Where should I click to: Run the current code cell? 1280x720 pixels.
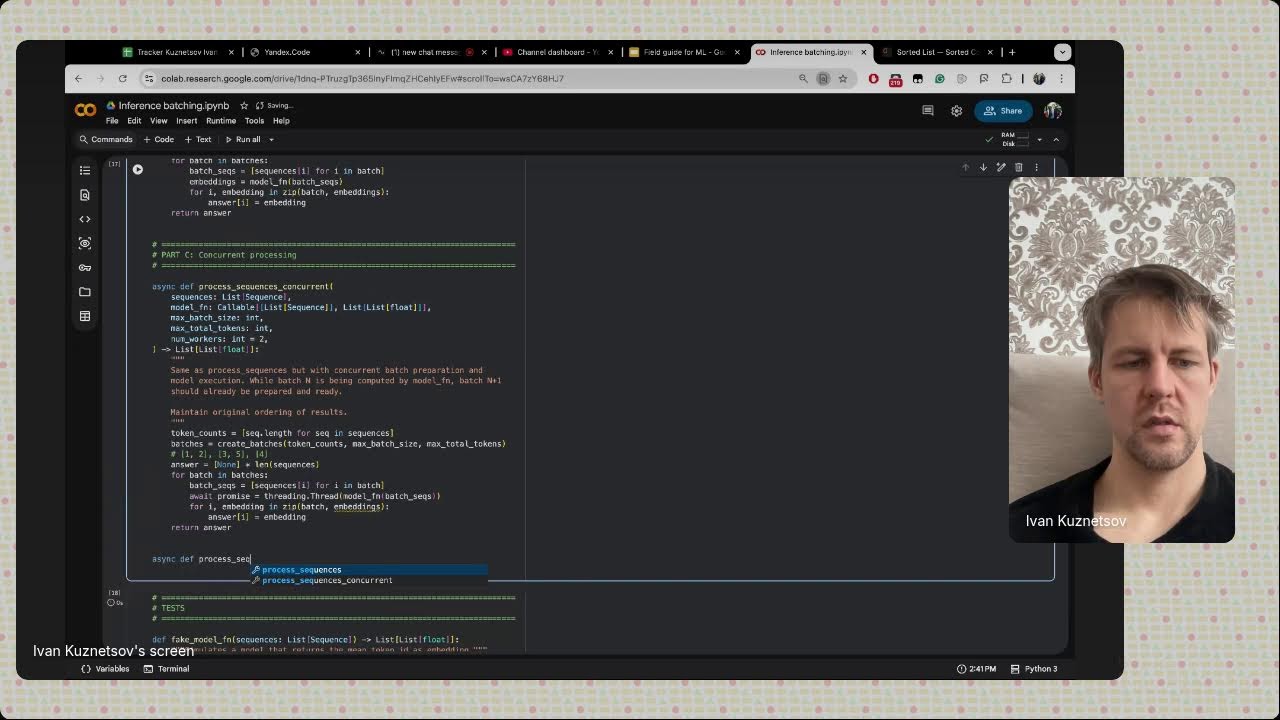point(138,169)
